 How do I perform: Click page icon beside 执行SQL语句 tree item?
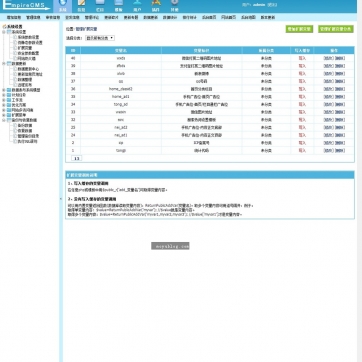tap(15, 141)
